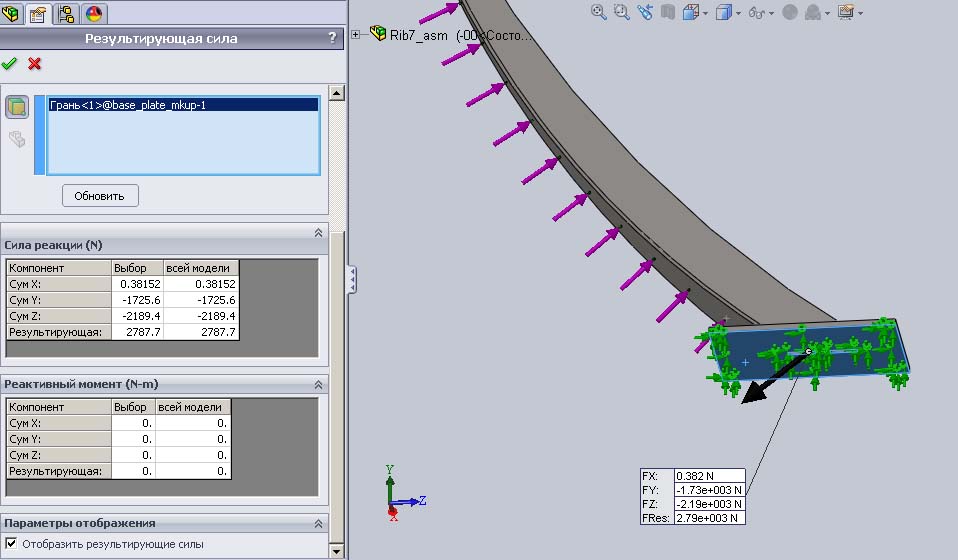Expand the Rib7_asm tree node
Image resolution: width=958 pixels, height=560 pixels.
[x=356, y=35]
